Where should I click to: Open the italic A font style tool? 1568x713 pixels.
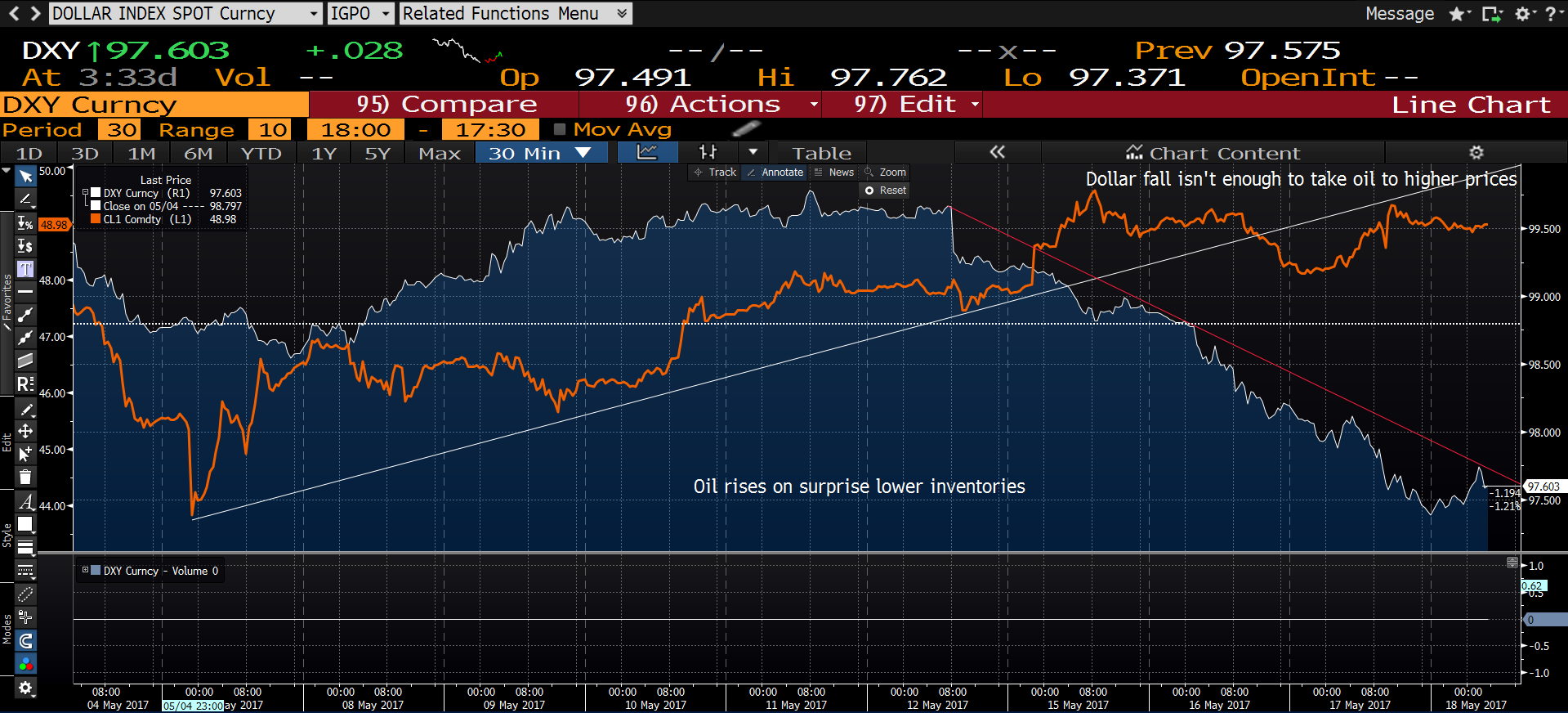point(25,501)
